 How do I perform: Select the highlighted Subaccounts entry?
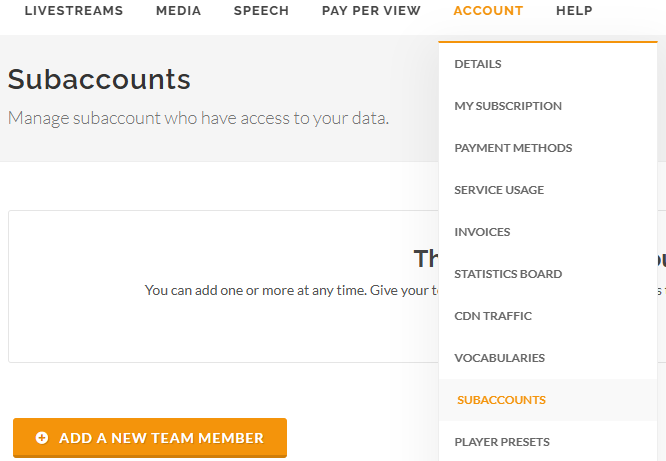point(548,400)
